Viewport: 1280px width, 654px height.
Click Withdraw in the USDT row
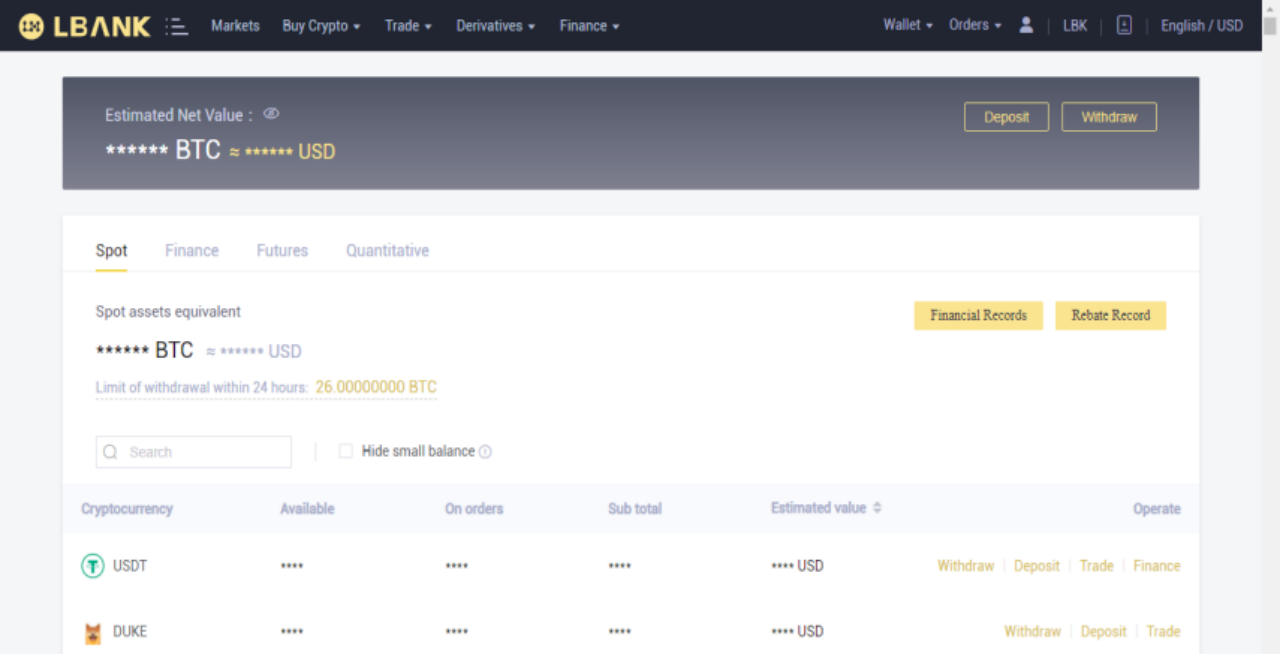[x=966, y=566]
